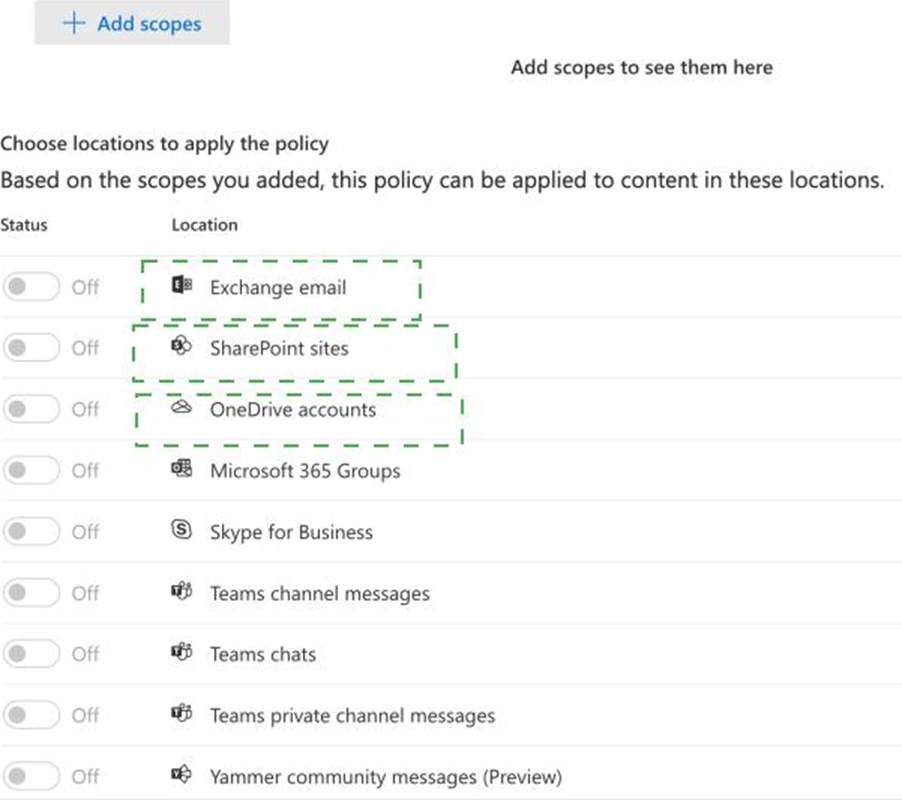This screenshot has height=800, width=902.
Task: Switch on the OneDrive accounts toggle
Action: point(31,409)
